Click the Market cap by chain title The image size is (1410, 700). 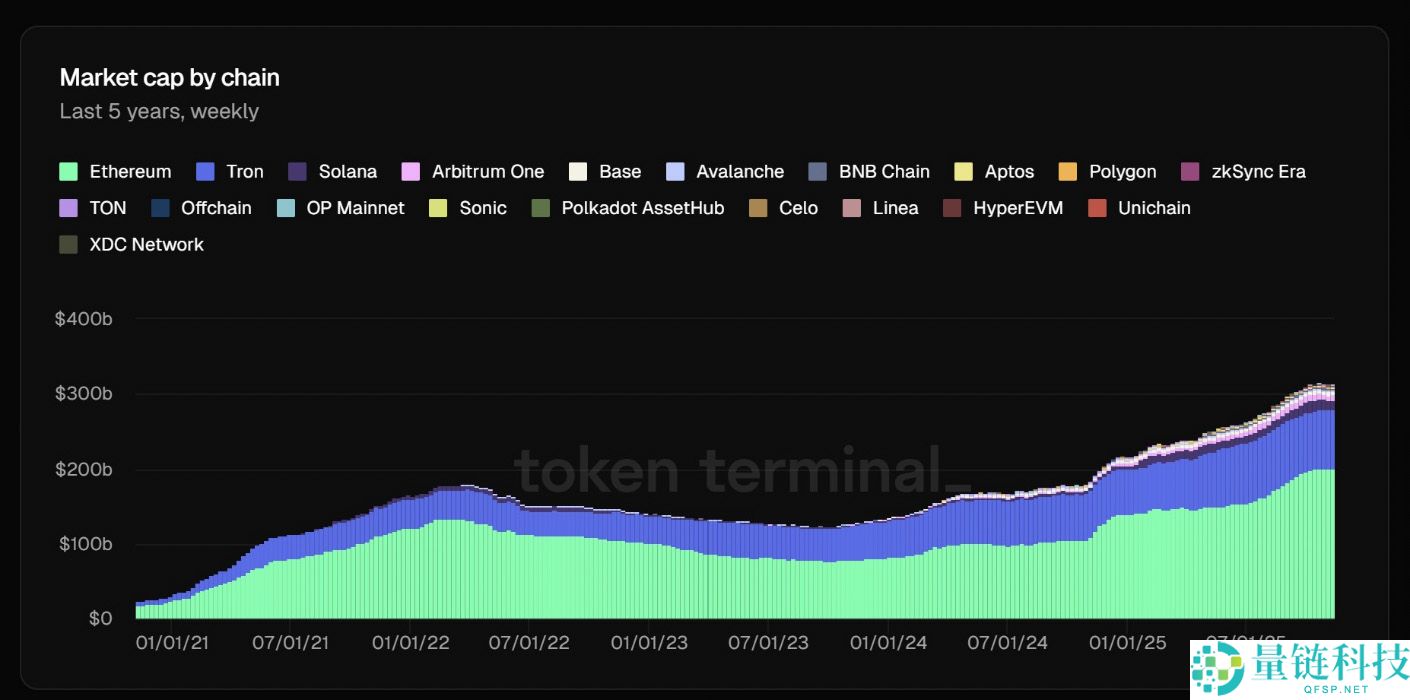point(169,78)
